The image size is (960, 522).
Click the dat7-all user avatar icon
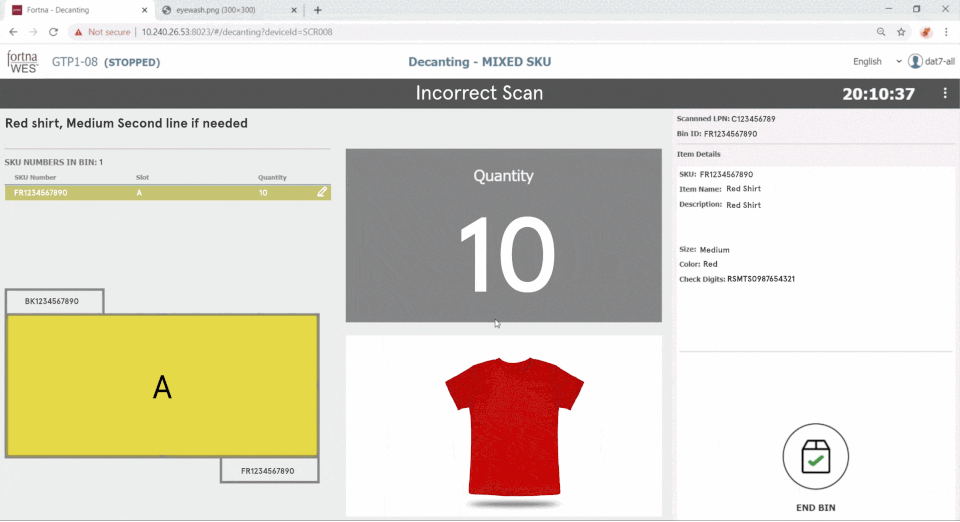915,62
